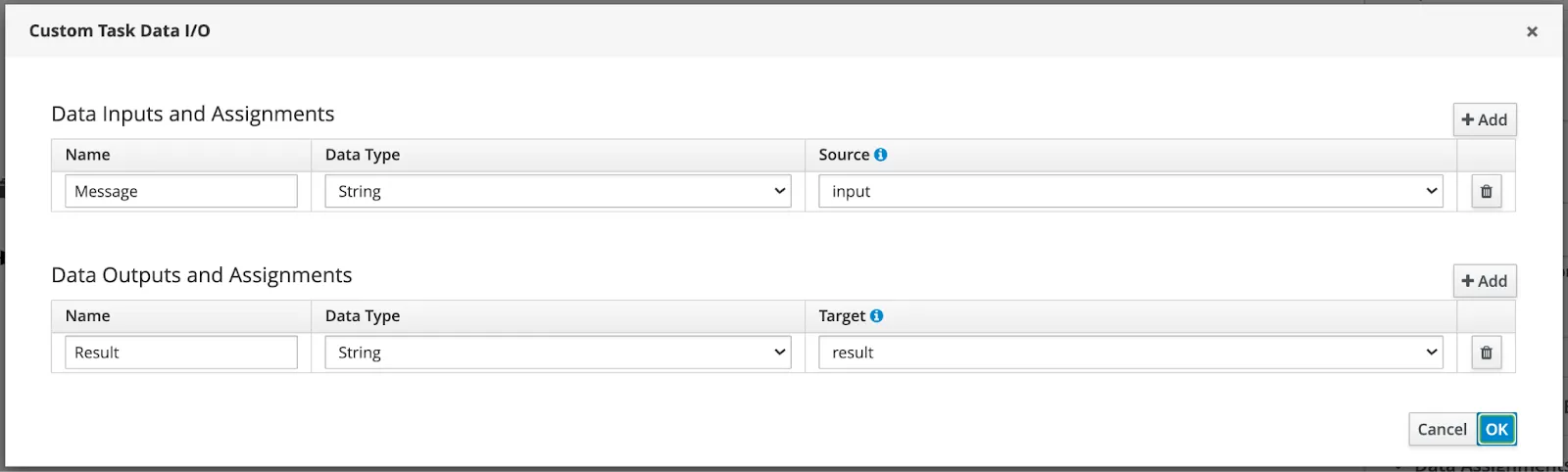
Task: Click the Data Outputs and Assignments heading
Action: point(202,275)
